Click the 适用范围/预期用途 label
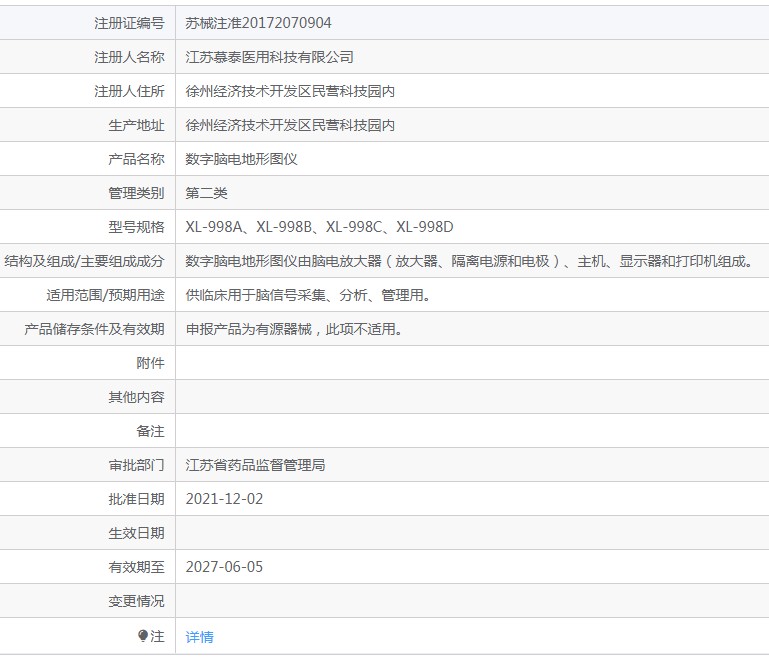 [105, 295]
